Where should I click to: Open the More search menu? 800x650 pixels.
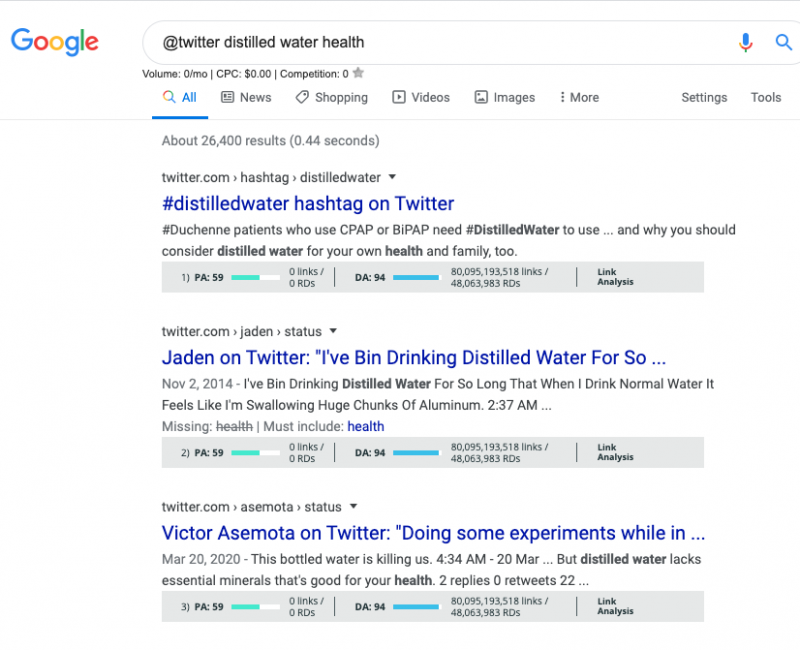579,97
